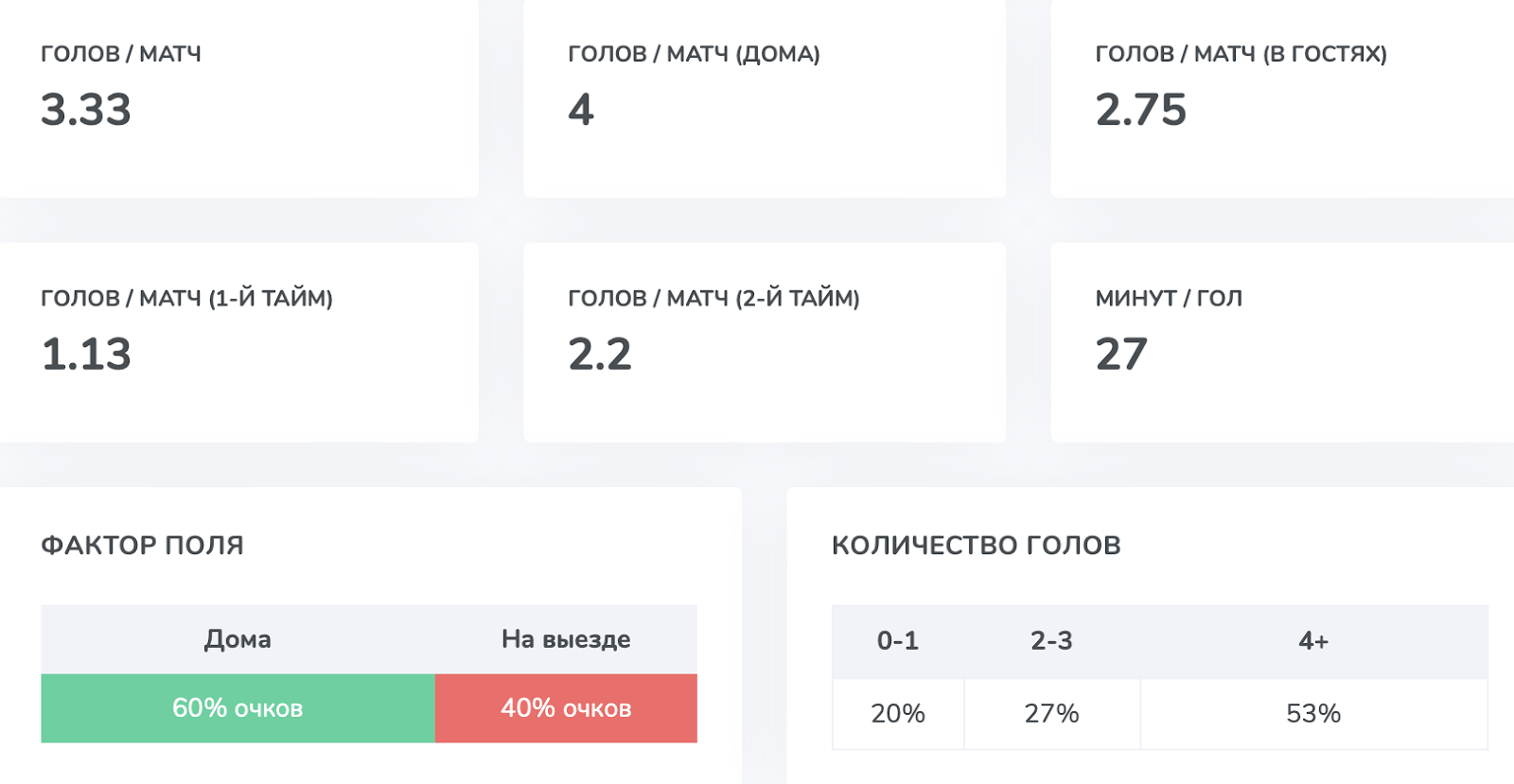Viewport: 1514px width, 784px height.
Task: Click the 27% cell under 2-3
Action: tap(1052, 714)
